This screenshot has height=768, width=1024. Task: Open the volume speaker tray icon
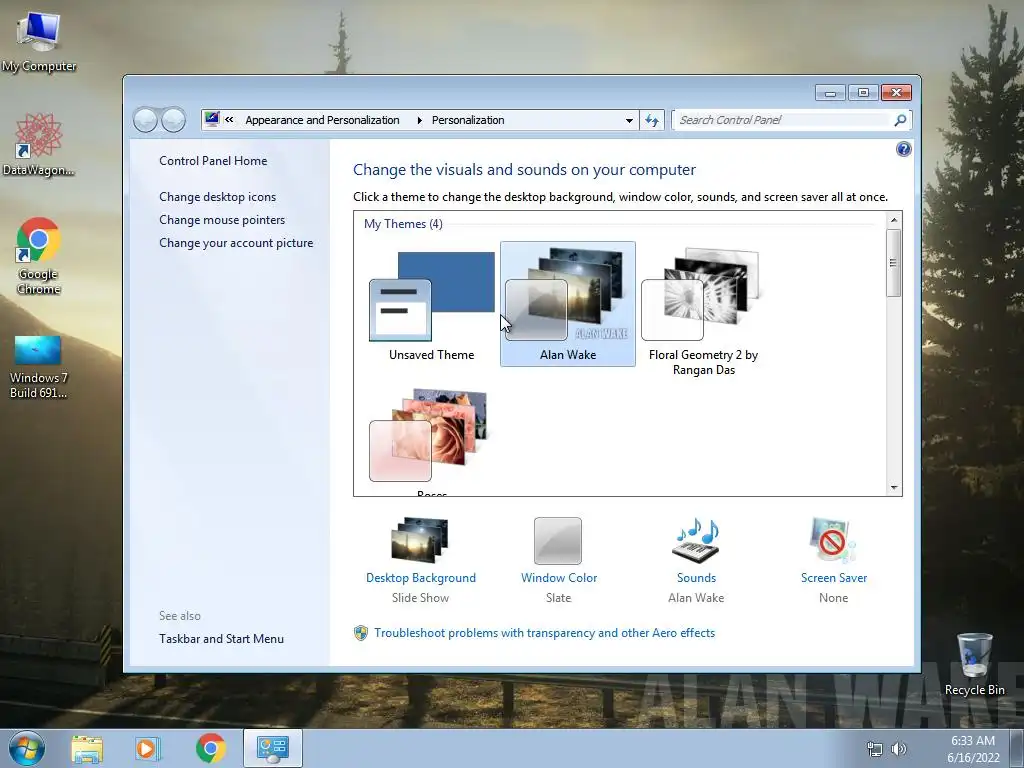899,749
